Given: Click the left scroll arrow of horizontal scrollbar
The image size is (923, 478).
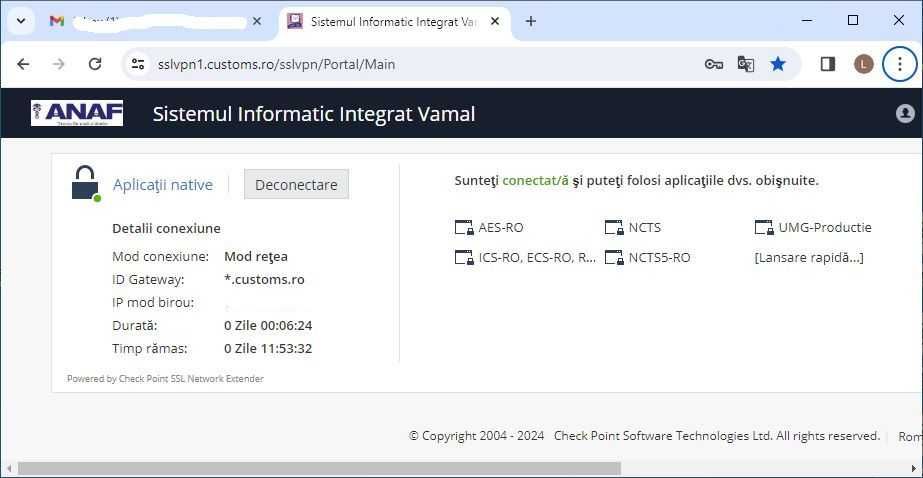Looking at the screenshot, I should (x=7, y=468).
